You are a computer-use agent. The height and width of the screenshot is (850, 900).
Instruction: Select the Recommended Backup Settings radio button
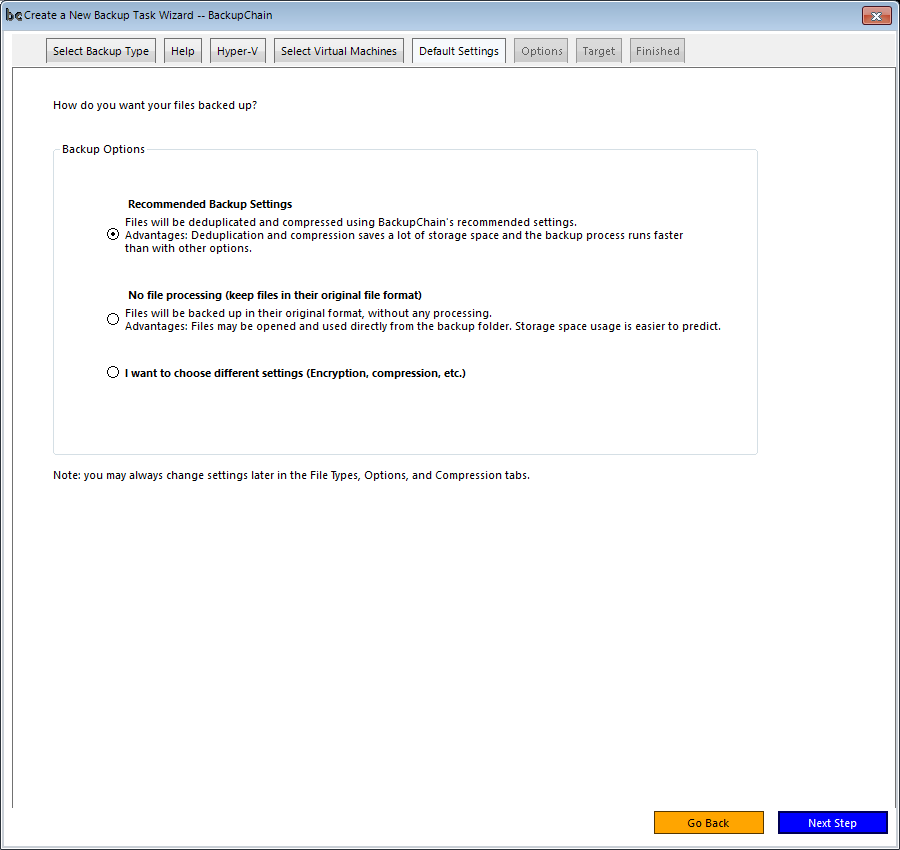pos(113,234)
